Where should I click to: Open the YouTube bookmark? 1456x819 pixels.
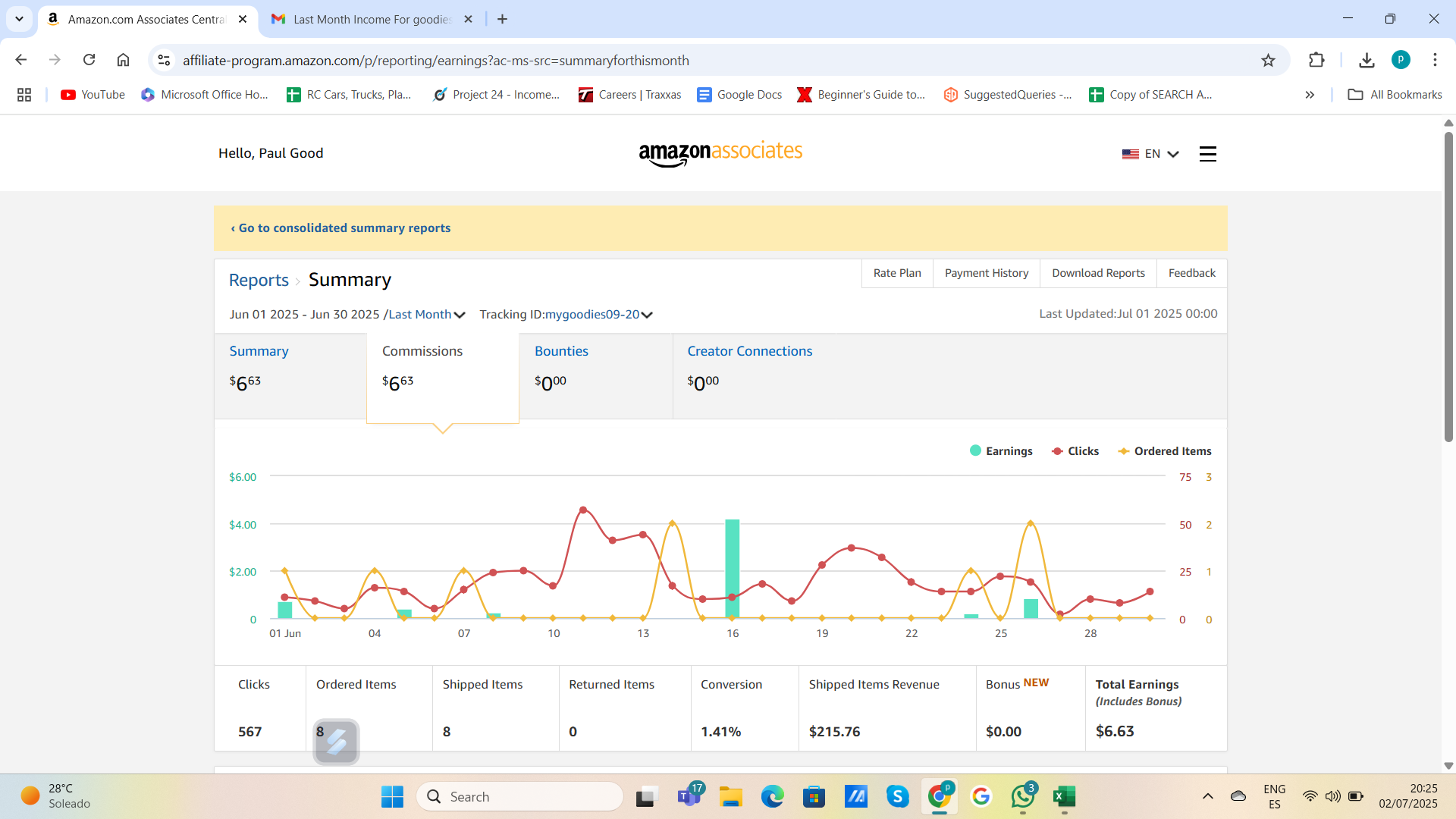[x=93, y=95]
